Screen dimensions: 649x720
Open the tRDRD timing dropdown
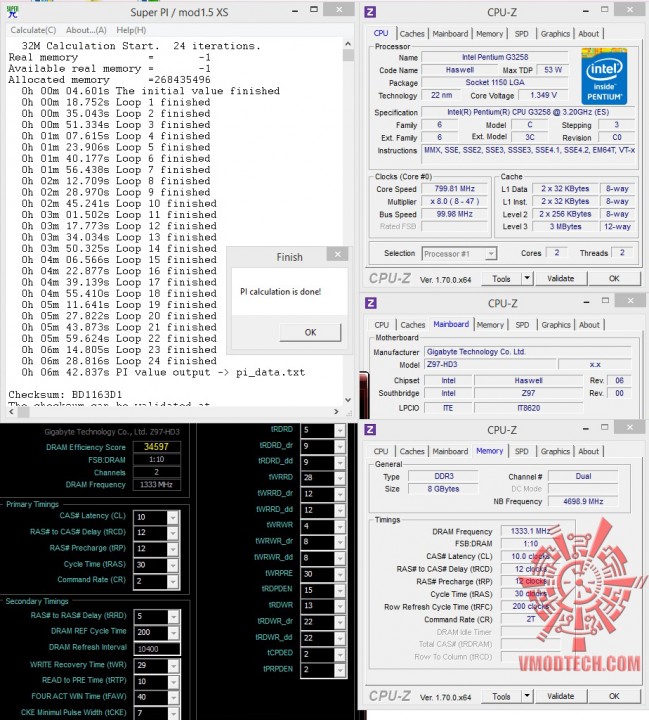[340, 430]
